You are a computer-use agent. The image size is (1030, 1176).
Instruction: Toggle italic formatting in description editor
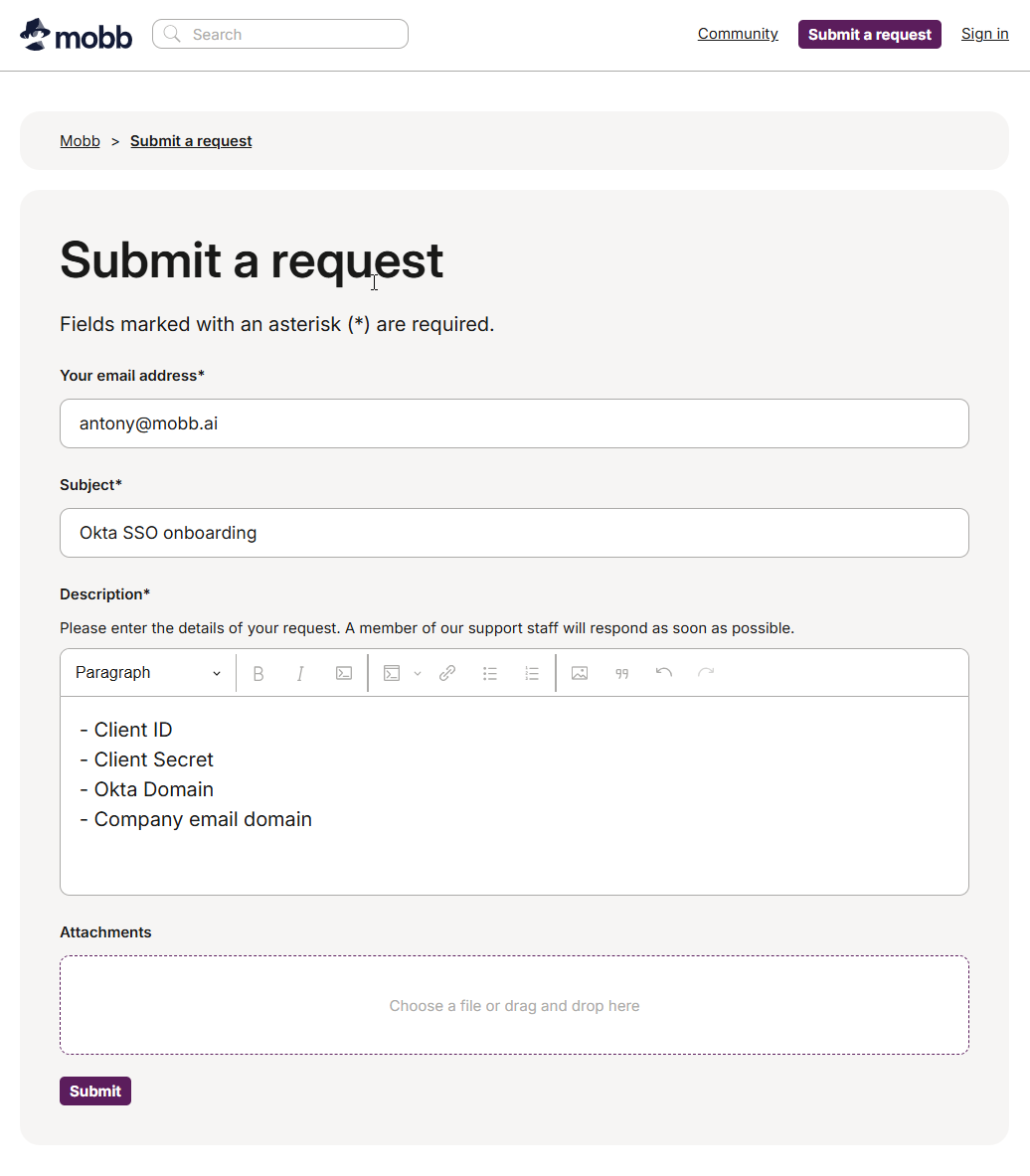coord(300,673)
